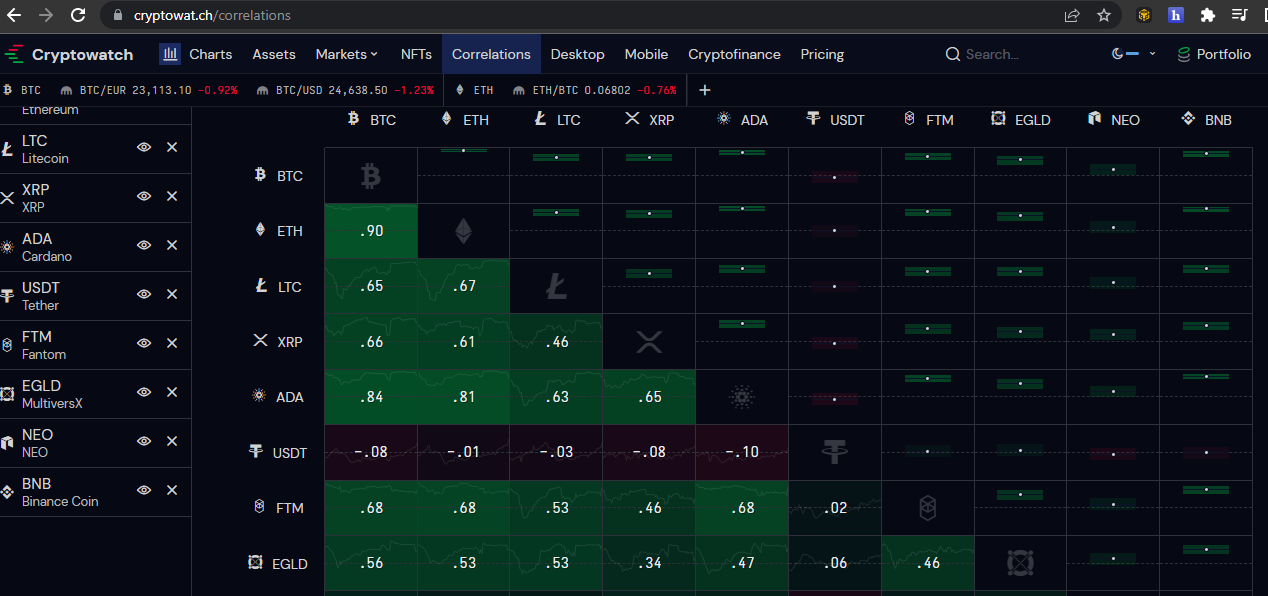Click the Charts candlestick icon
1268x596 pixels.
coord(170,54)
